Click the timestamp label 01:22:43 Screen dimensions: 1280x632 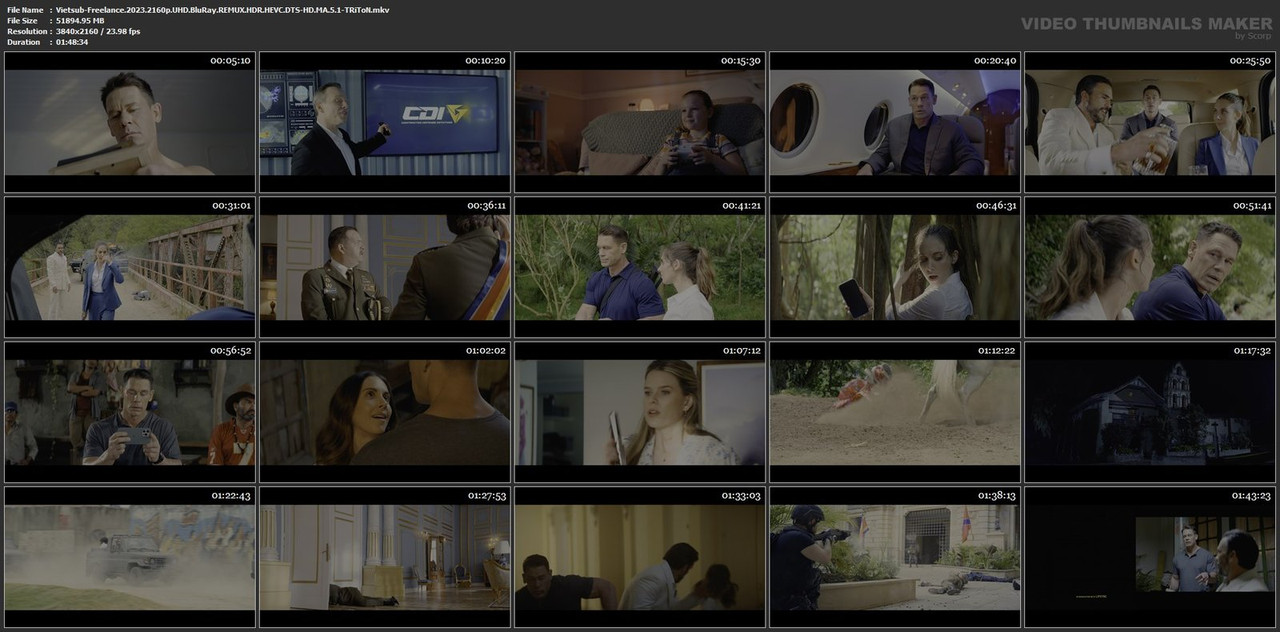[x=230, y=496]
